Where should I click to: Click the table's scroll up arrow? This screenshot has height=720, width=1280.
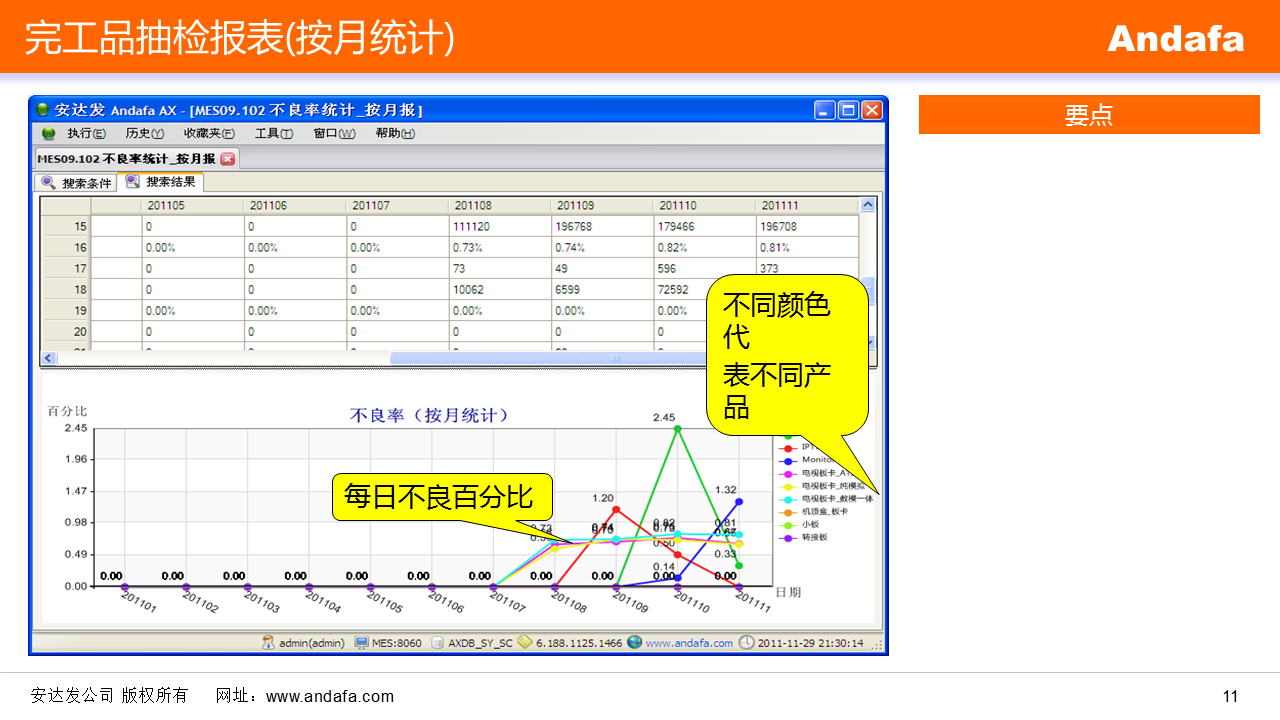point(867,205)
